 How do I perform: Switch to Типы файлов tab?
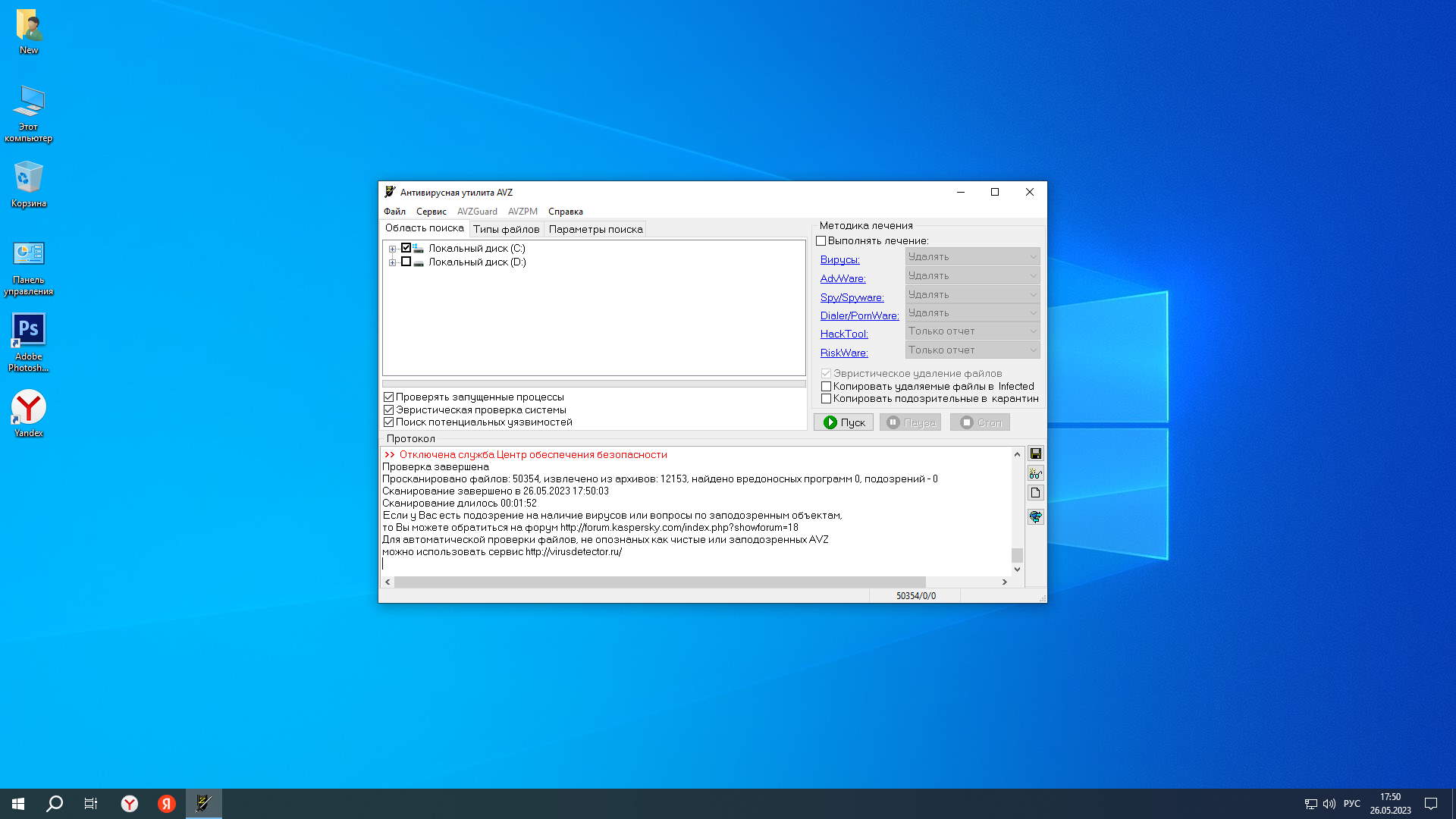(x=506, y=229)
